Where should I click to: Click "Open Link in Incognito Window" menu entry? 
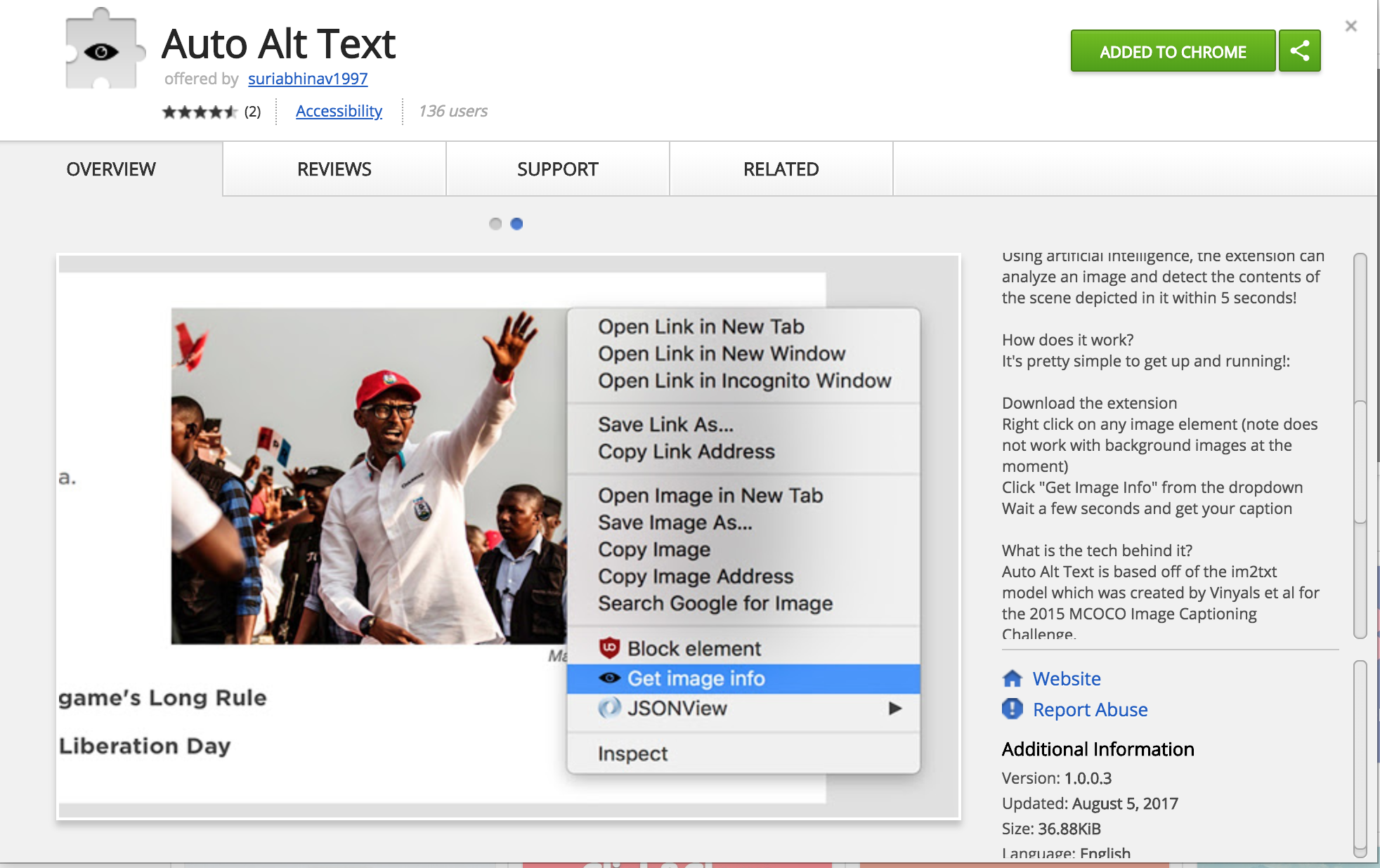744,381
